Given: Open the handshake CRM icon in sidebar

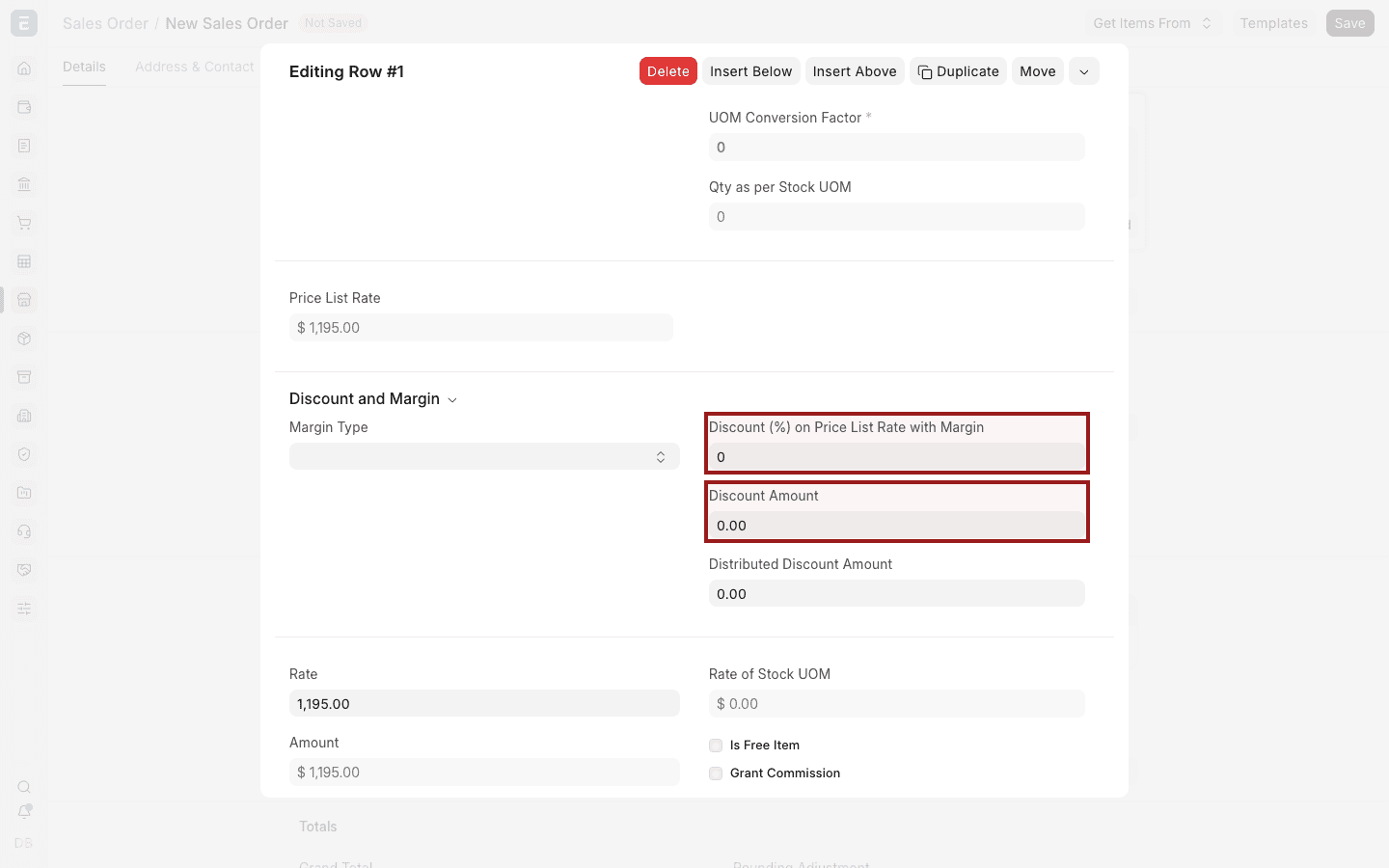Looking at the screenshot, I should [x=24, y=570].
